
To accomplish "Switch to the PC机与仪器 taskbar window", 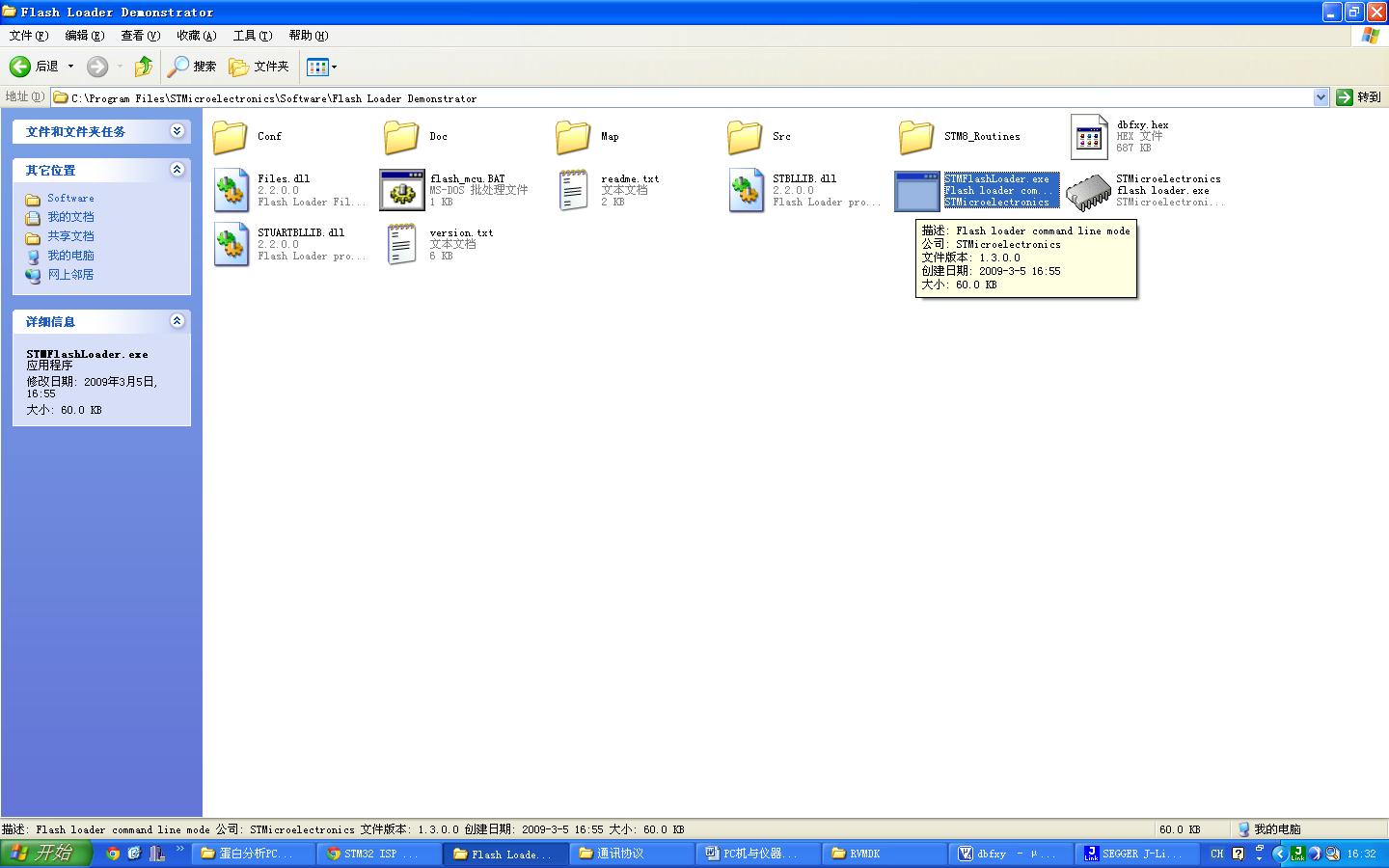I will tap(759, 854).
